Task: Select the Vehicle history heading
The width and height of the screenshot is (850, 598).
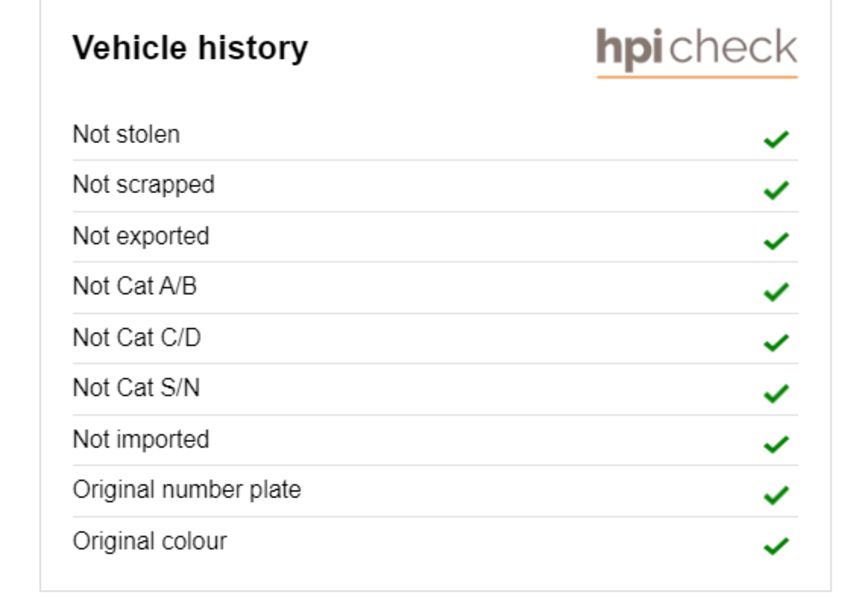Action: pyautogui.click(x=190, y=48)
